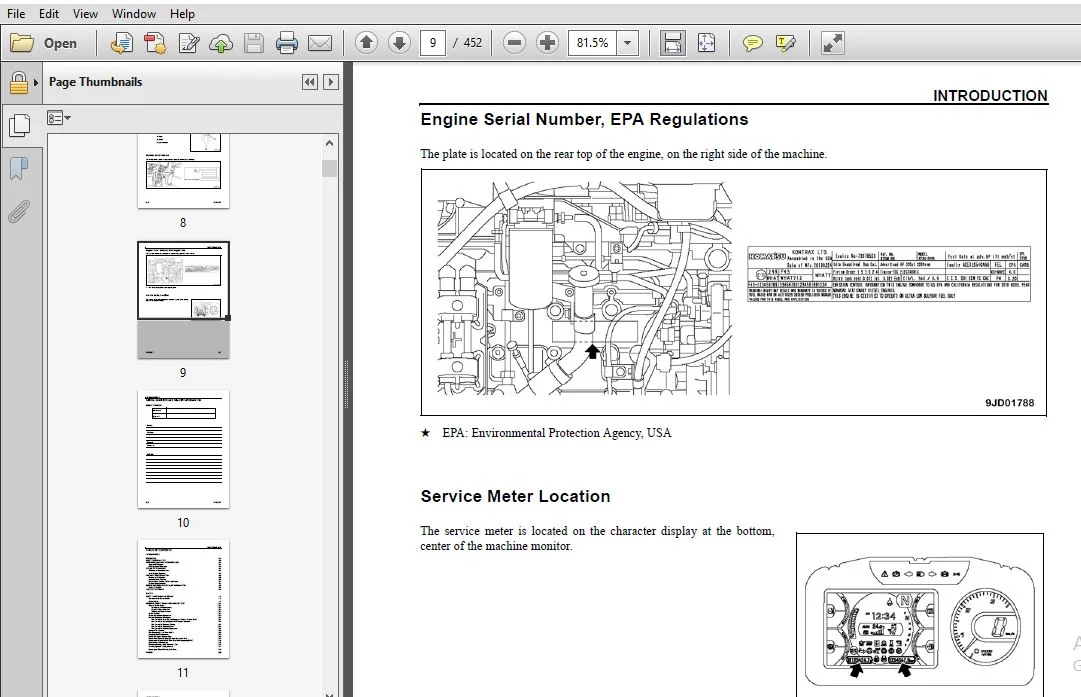Select the page 8 thumbnail

coord(183,170)
